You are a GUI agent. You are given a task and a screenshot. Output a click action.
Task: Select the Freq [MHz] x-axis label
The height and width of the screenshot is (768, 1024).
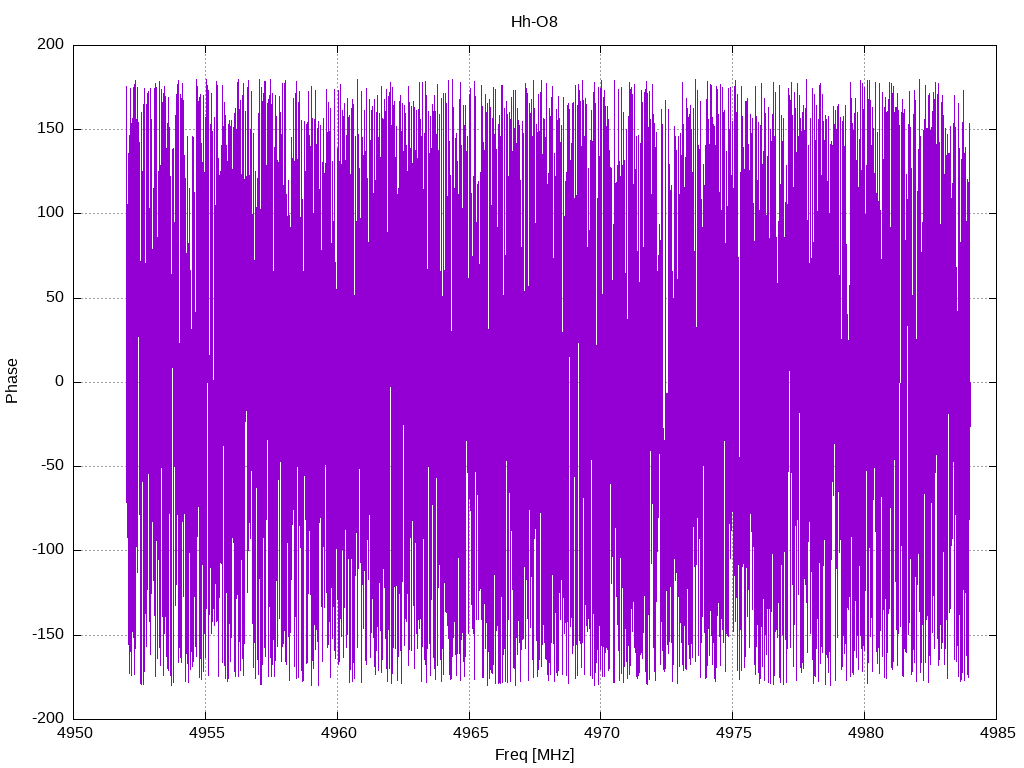click(x=534, y=754)
